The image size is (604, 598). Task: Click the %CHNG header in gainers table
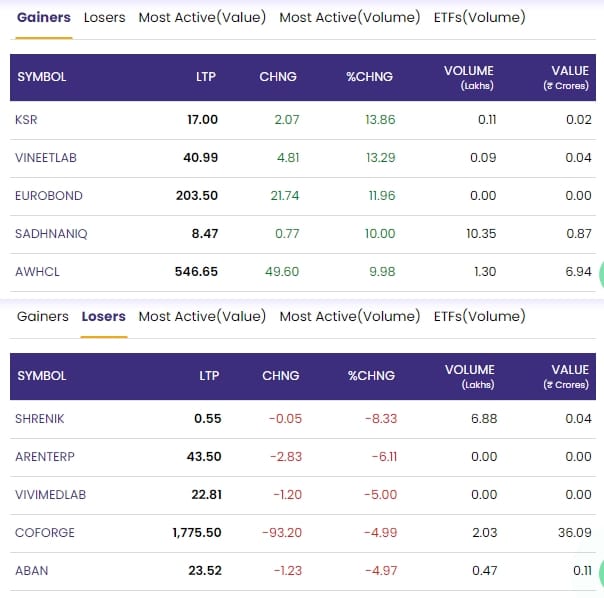click(x=369, y=77)
